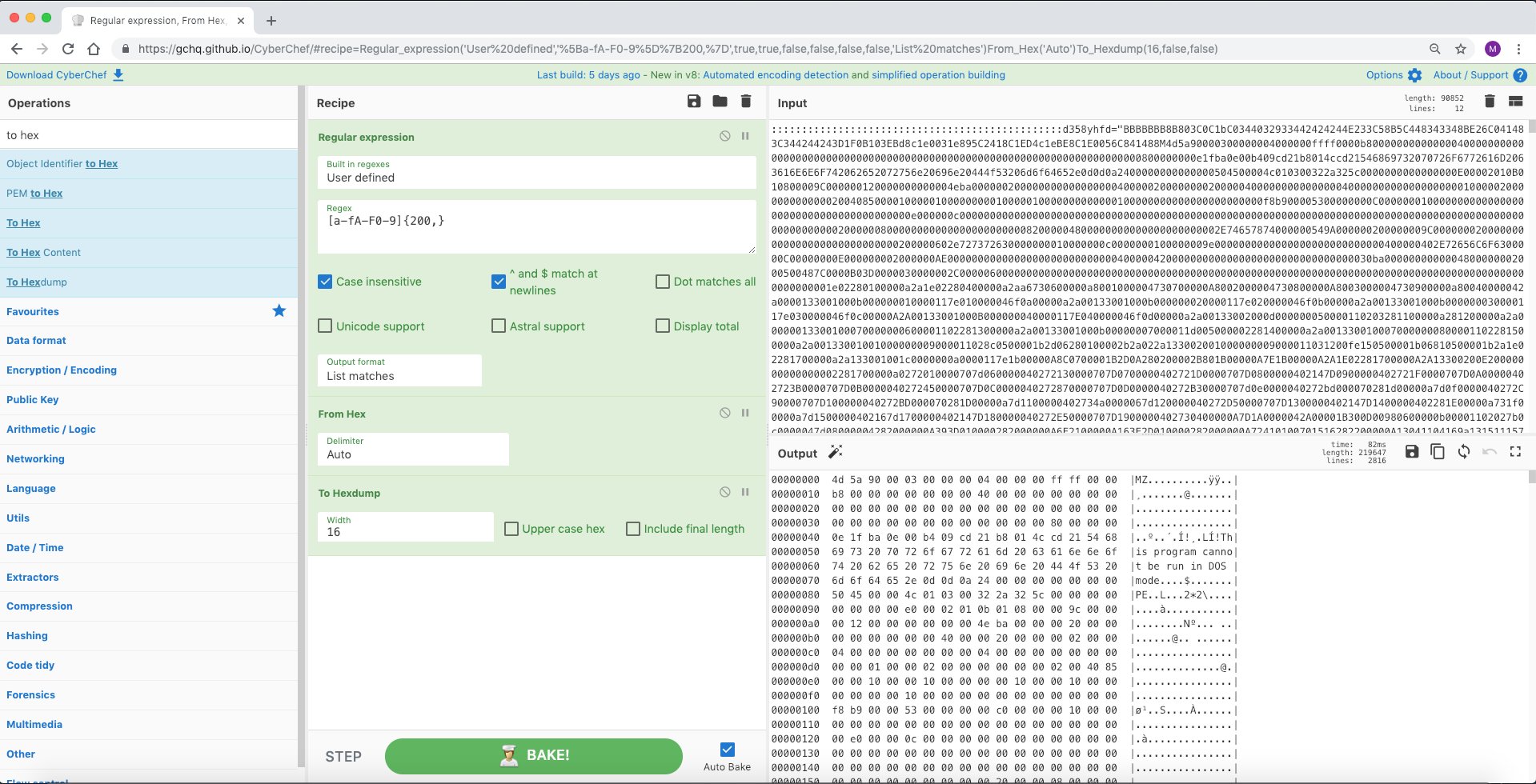Maximise the output pane
The image size is (1536, 784).
click(1515, 451)
